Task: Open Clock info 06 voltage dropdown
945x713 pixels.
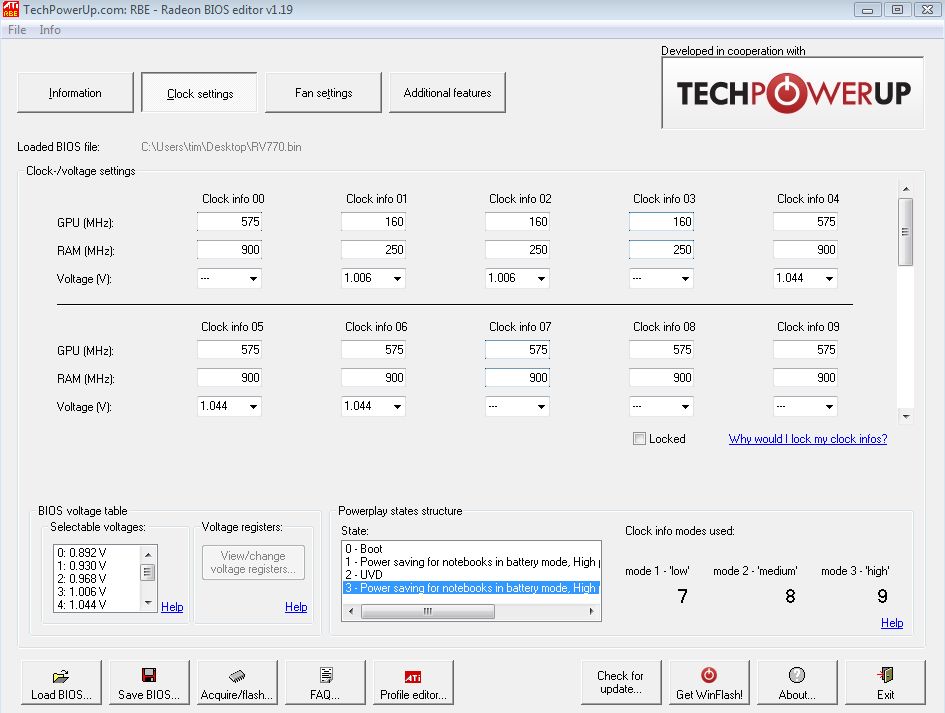Action: click(397, 407)
